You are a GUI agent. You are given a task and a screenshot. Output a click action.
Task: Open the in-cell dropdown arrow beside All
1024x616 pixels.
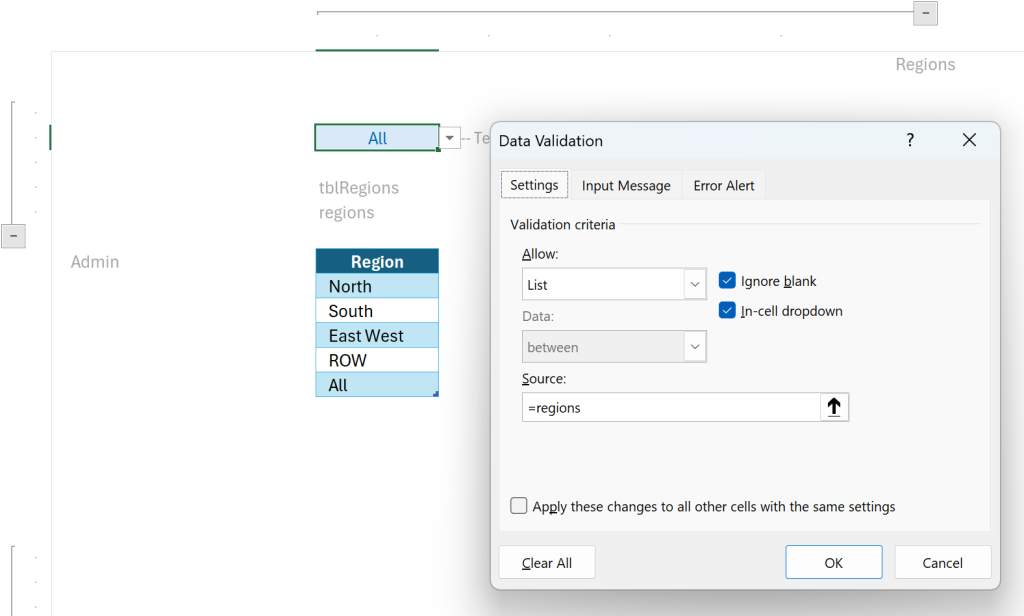(x=449, y=138)
